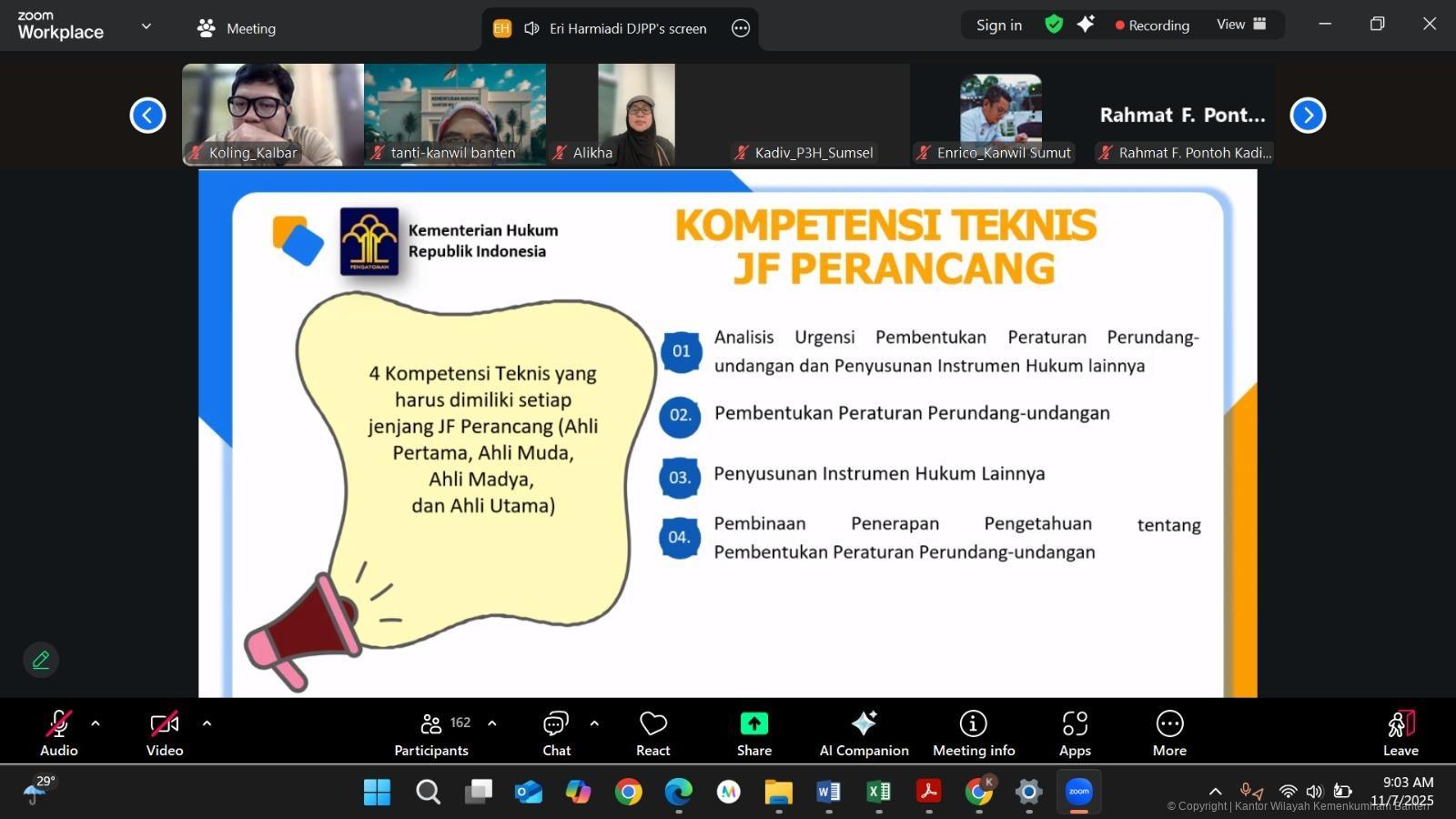Open the React emoji menu
Screen dimensions: 1456x819
tap(652, 733)
